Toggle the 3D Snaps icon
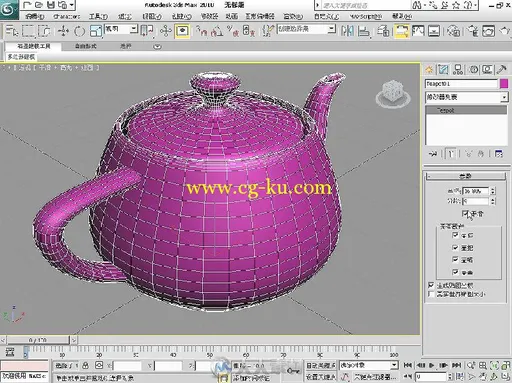 (x=201, y=31)
